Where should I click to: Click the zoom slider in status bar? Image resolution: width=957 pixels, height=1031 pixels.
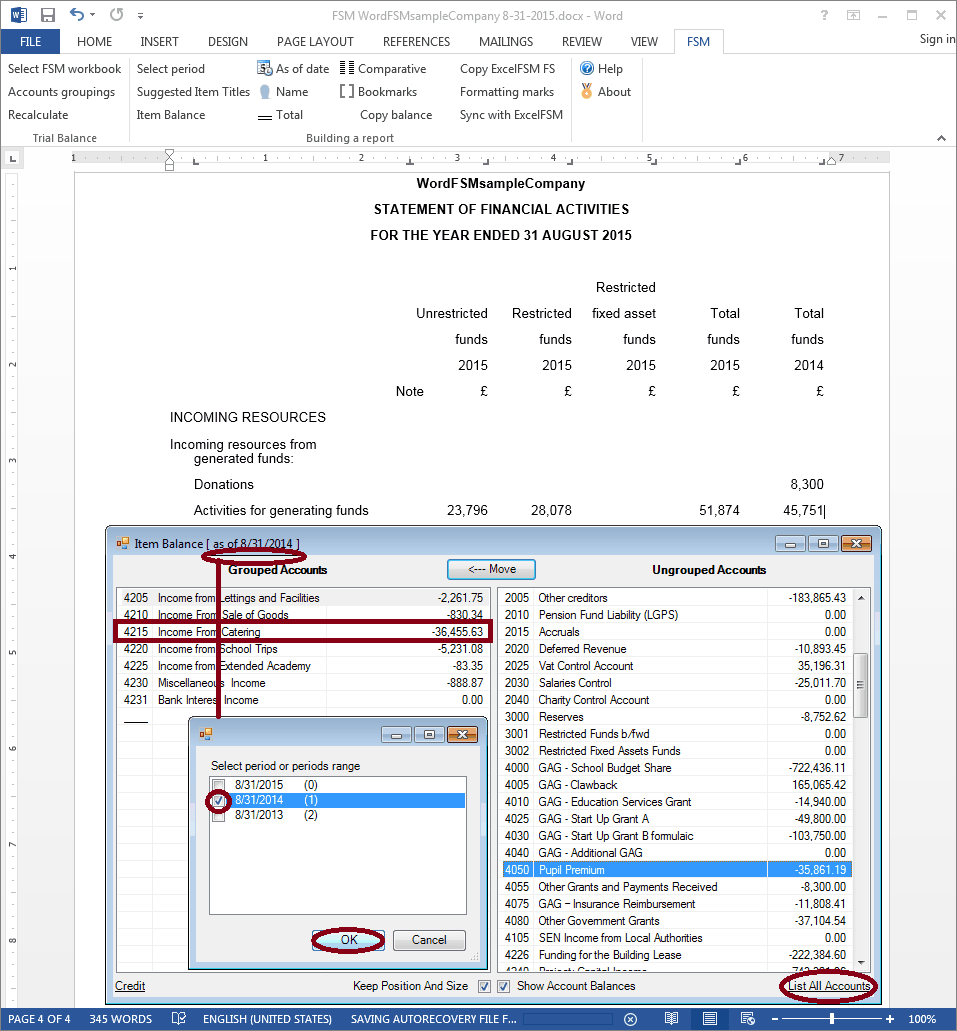tap(832, 1019)
